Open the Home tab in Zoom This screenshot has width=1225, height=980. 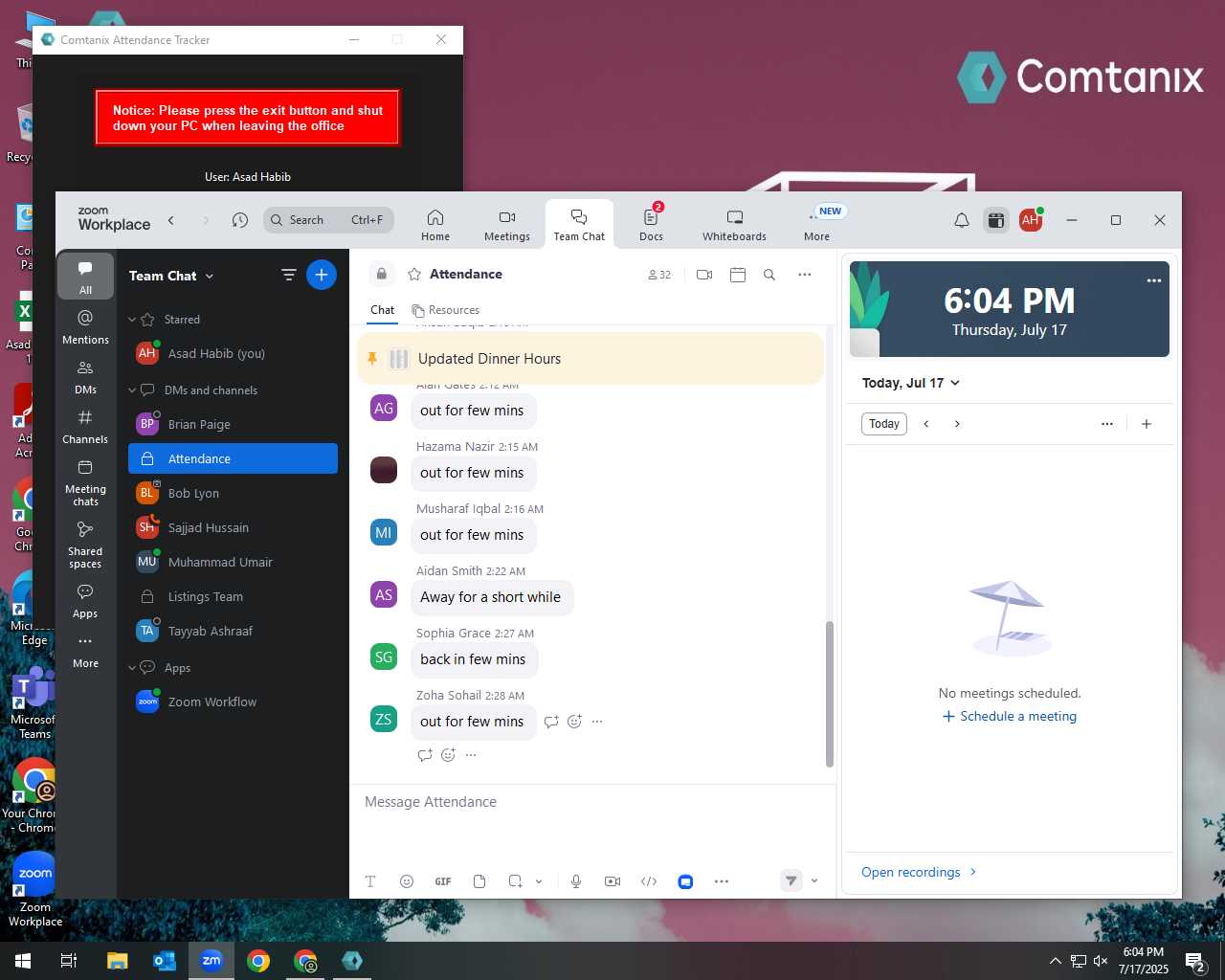pyautogui.click(x=435, y=225)
